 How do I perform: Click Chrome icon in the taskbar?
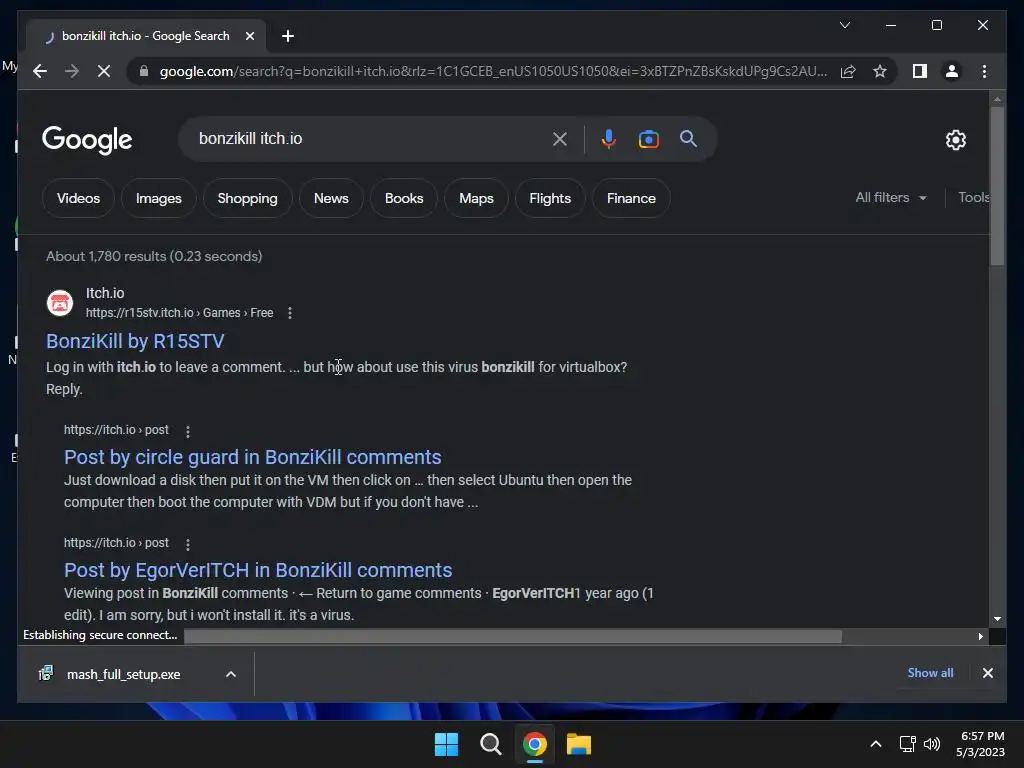[534, 744]
